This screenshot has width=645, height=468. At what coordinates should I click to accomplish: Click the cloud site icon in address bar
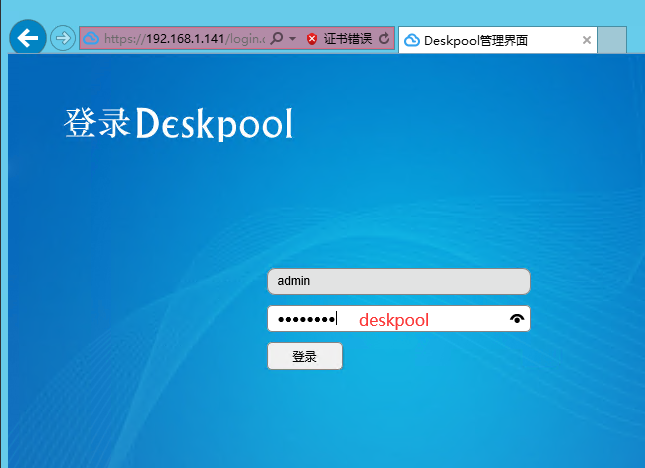(x=91, y=39)
